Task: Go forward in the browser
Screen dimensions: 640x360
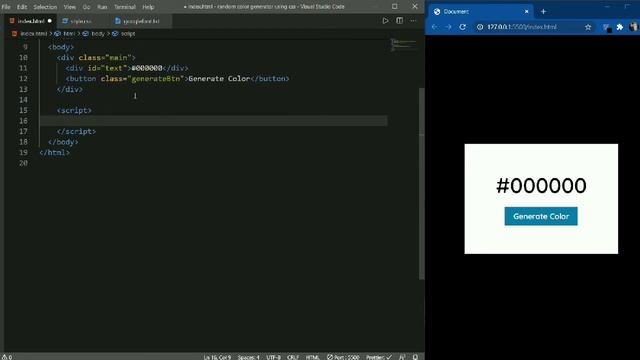Action: click(x=448, y=27)
